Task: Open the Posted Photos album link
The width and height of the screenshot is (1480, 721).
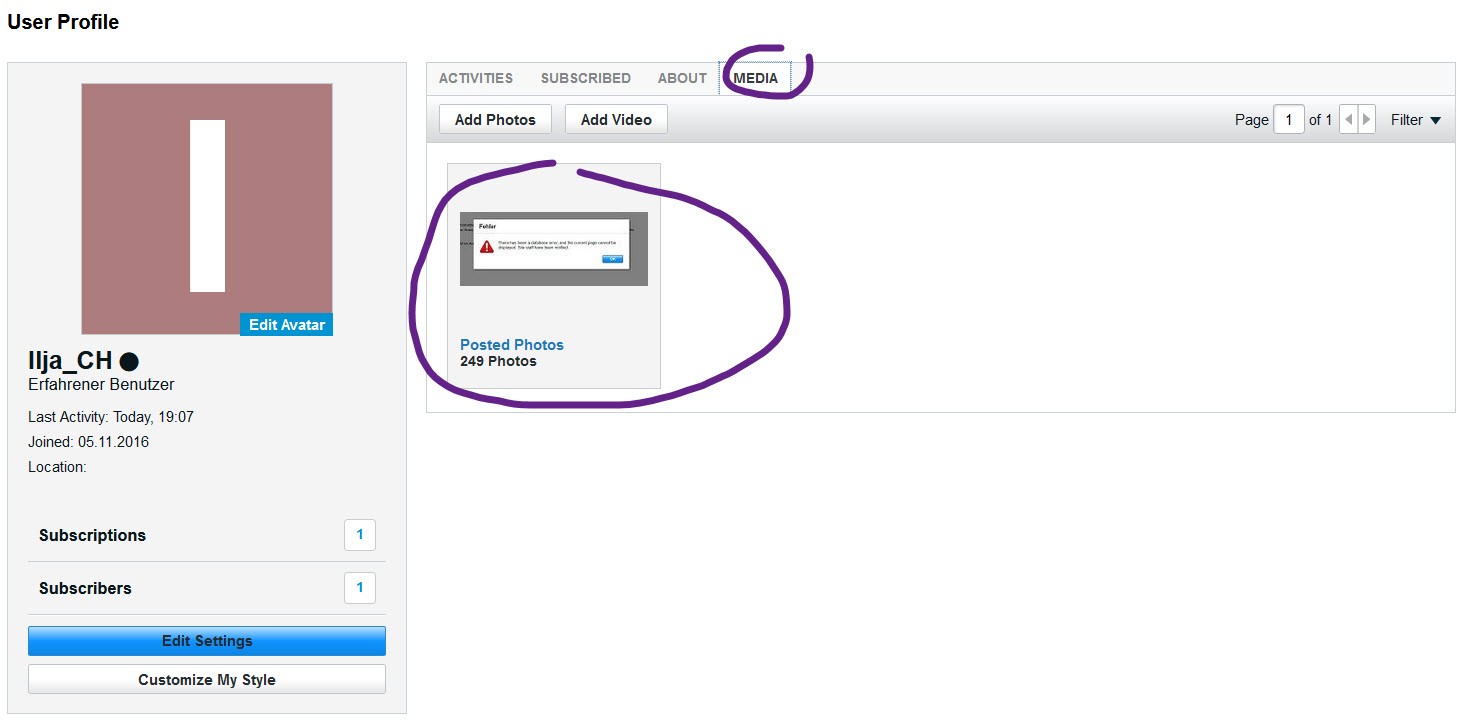Action: 512,345
